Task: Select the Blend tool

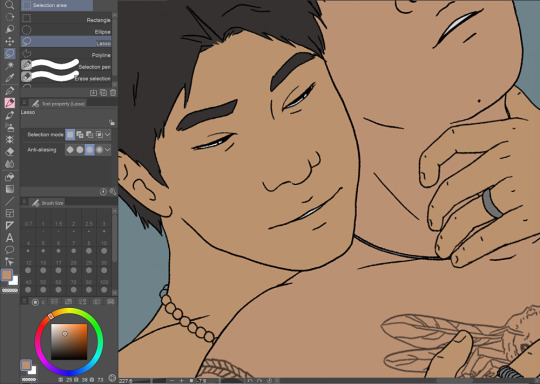Action: point(10,164)
